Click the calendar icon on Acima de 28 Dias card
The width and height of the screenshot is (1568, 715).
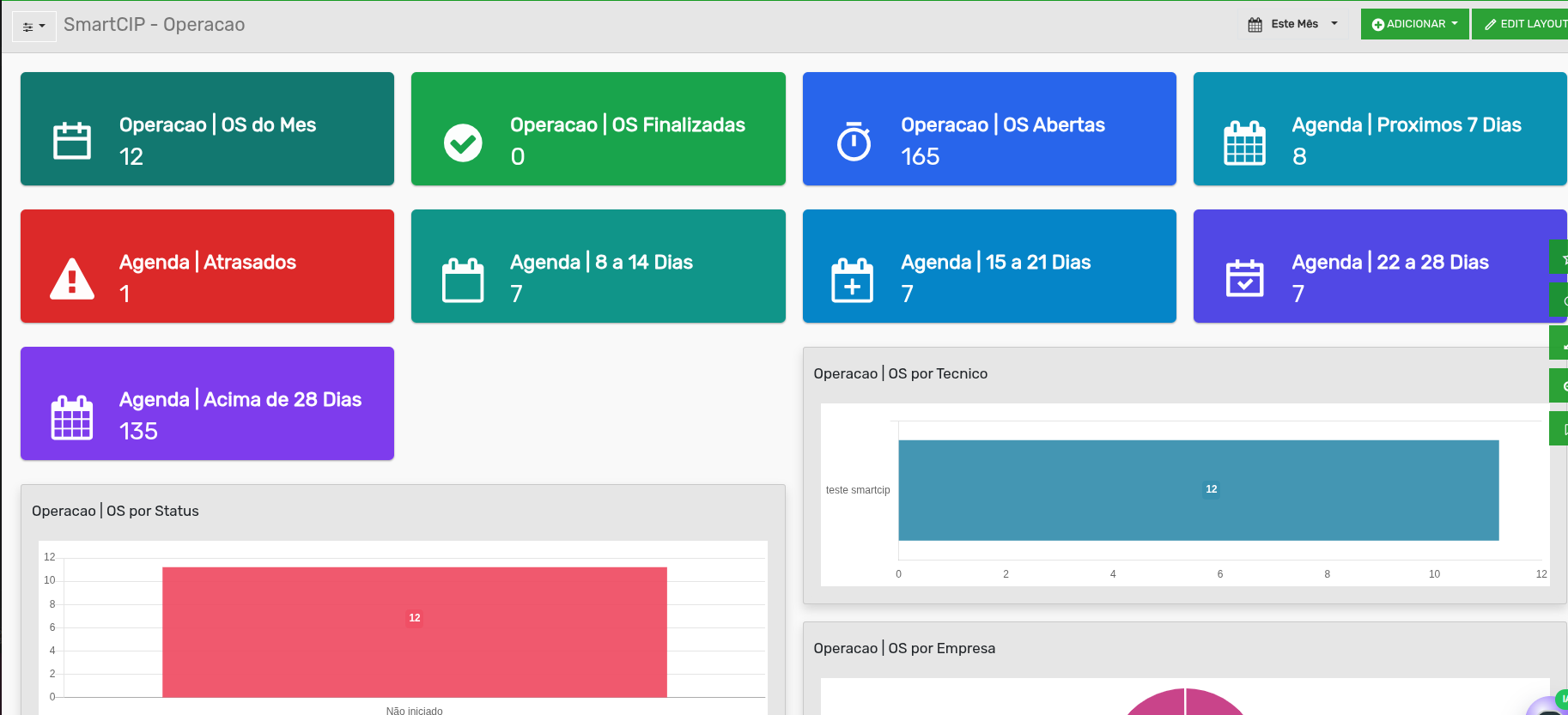pos(72,417)
